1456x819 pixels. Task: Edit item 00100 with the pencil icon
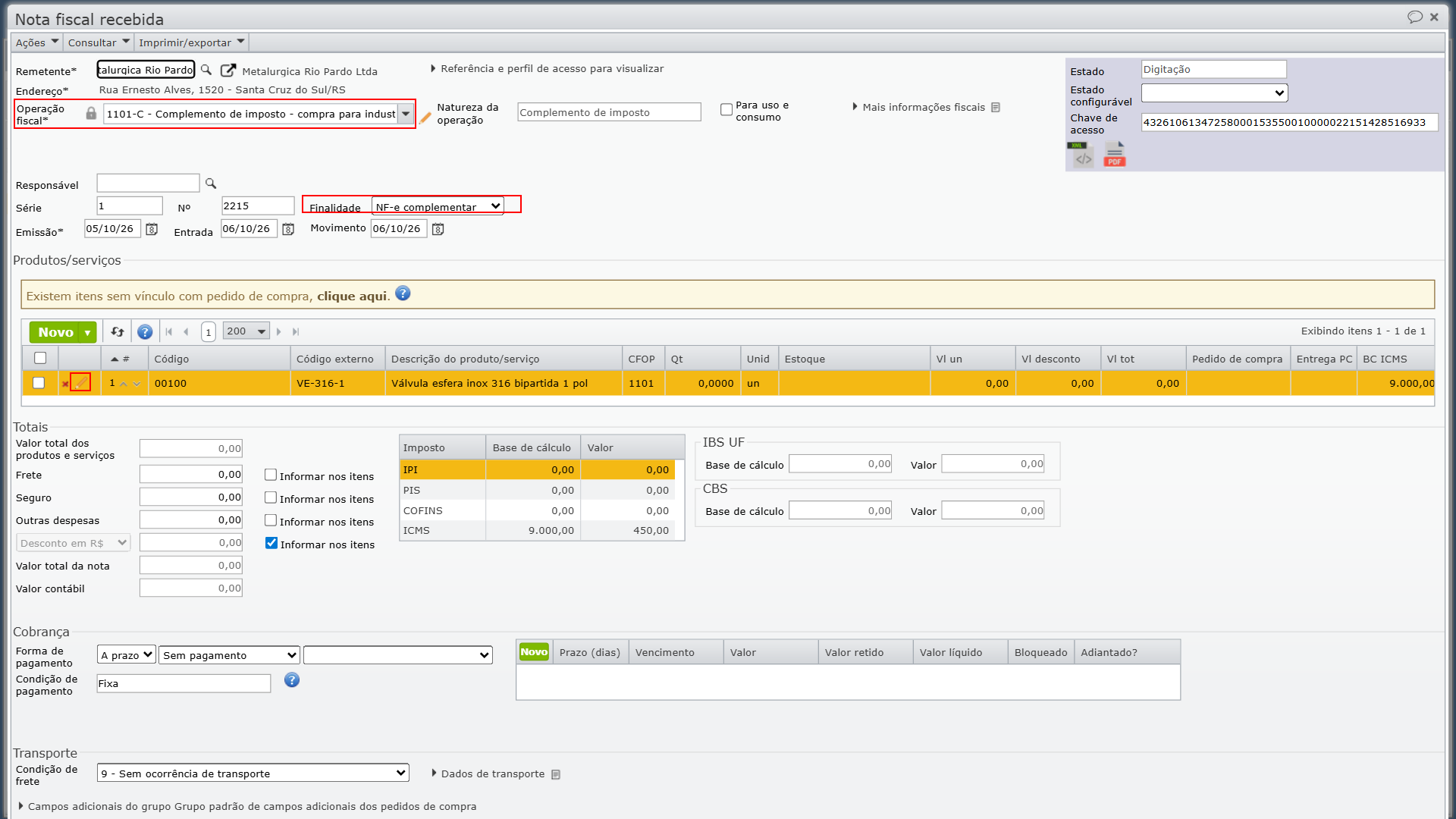pos(80,383)
